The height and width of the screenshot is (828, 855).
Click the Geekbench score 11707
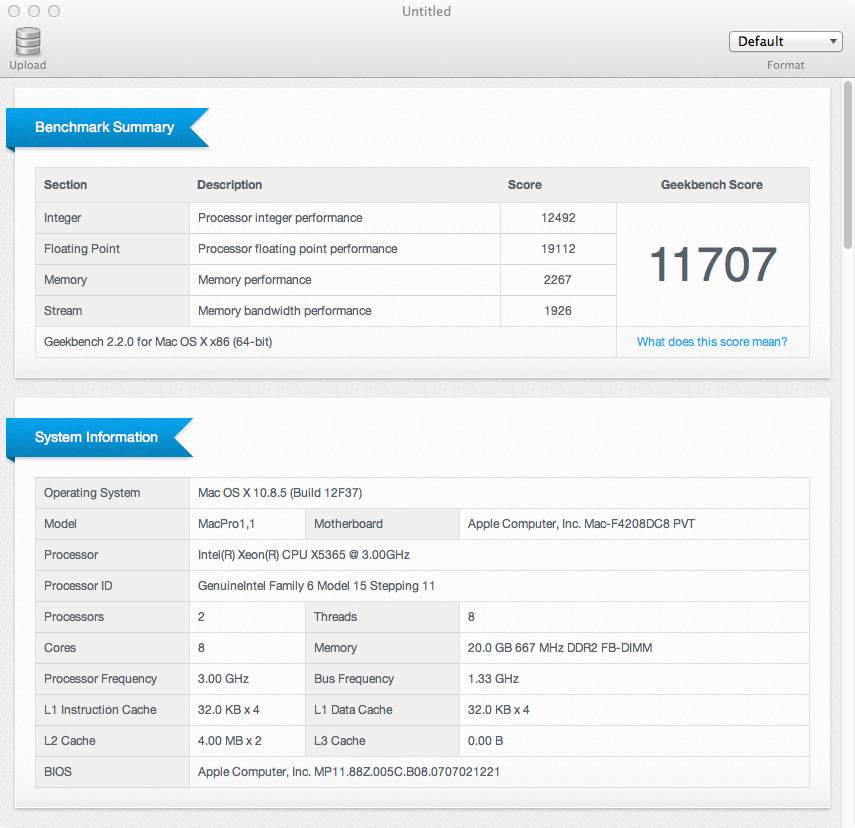click(x=713, y=265)
